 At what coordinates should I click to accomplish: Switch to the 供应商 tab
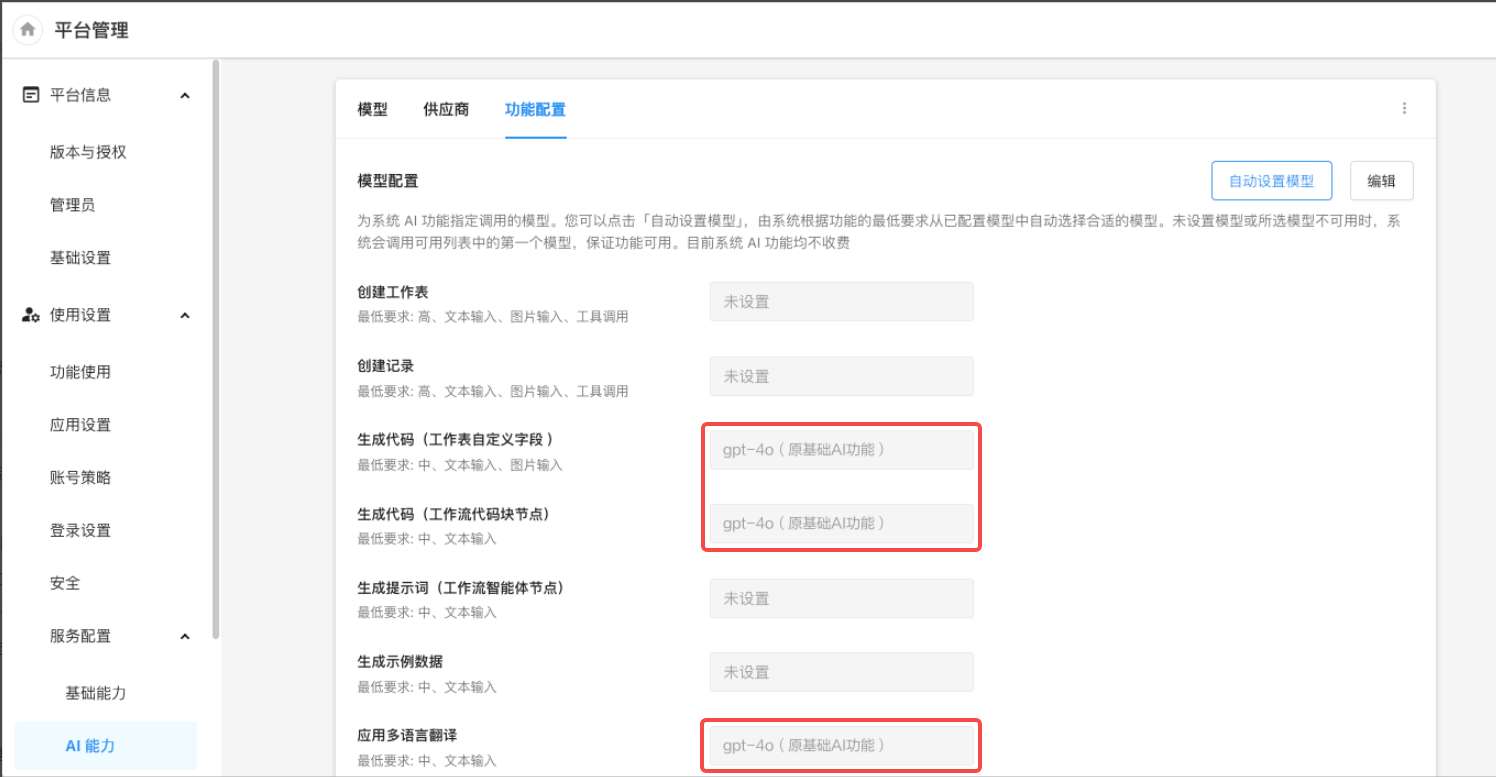point(446,110)
